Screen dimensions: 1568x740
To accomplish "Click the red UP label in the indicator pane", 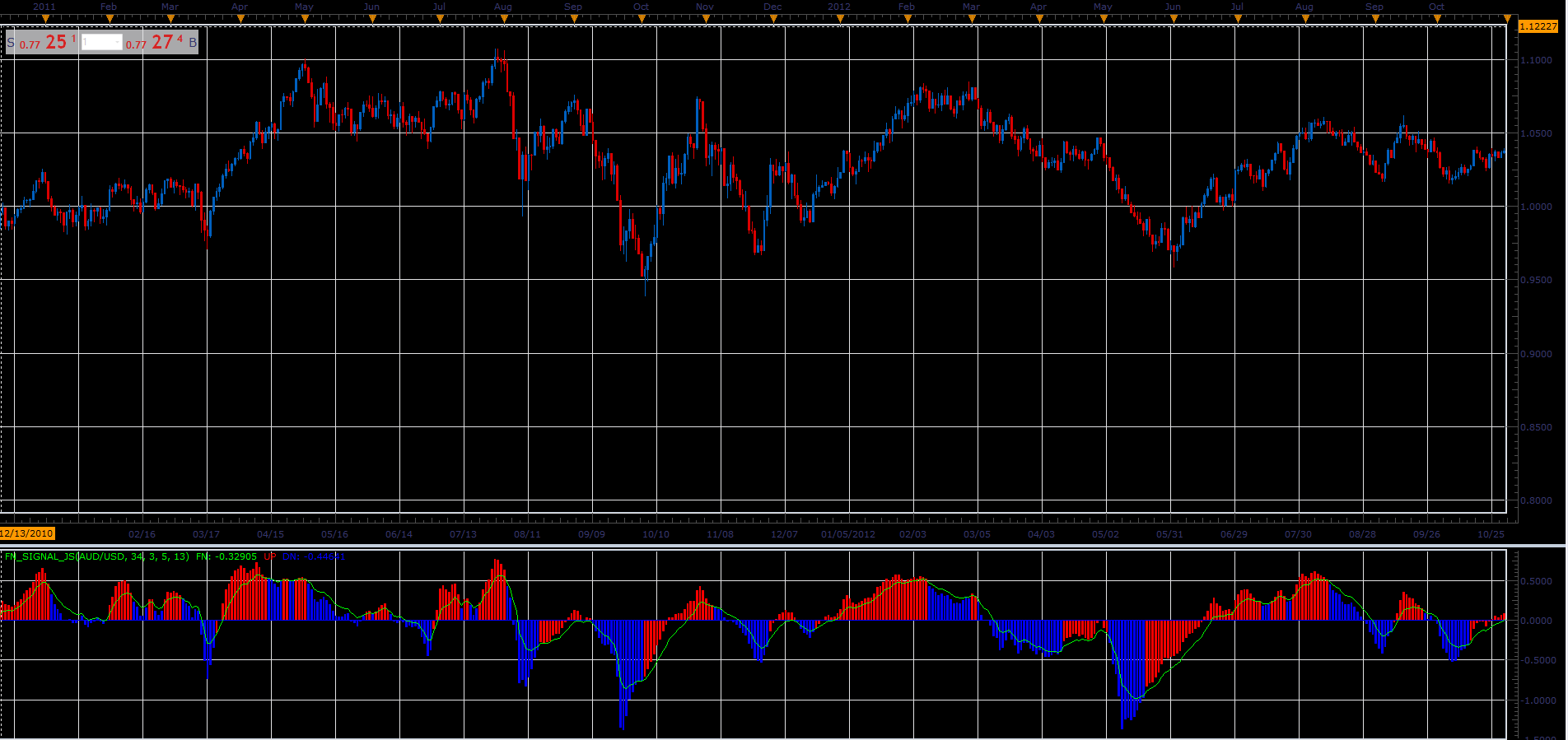I will pyautogui.click(x=270, y=556).
